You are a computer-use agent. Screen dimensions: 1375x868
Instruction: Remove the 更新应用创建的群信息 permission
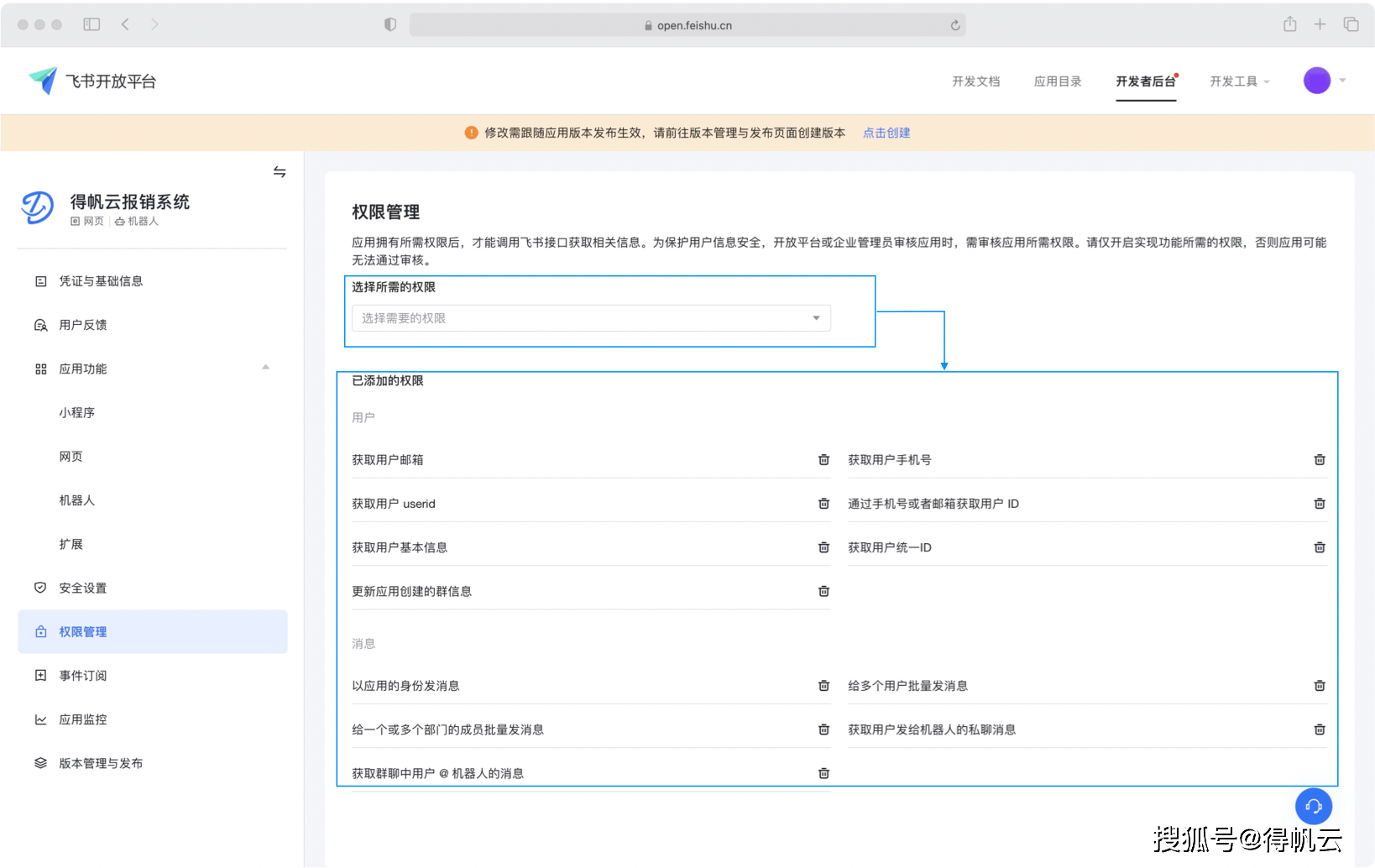coord(823,591)
